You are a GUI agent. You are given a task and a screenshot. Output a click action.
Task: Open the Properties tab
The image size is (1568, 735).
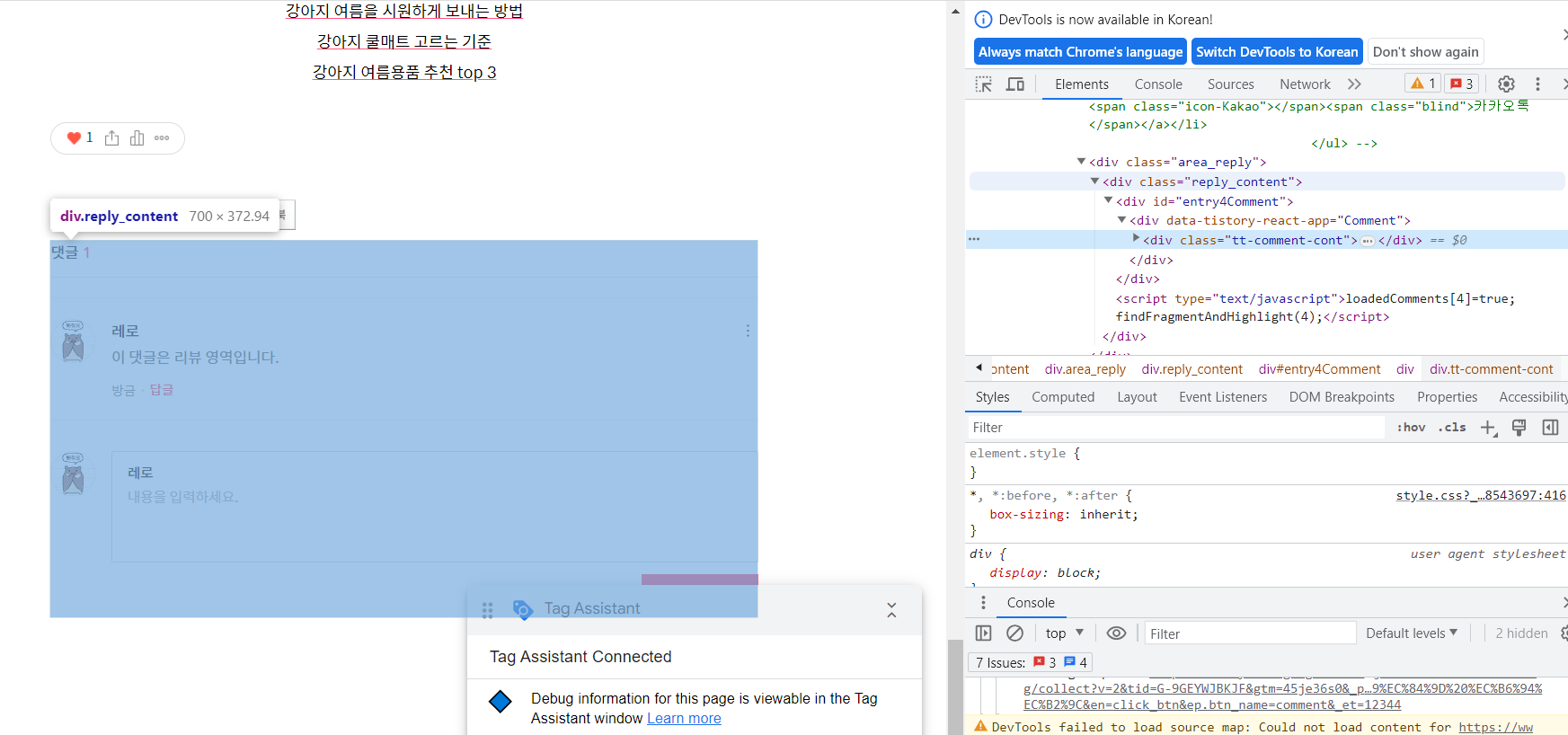pyautogui.click(x=1447, y=397)
